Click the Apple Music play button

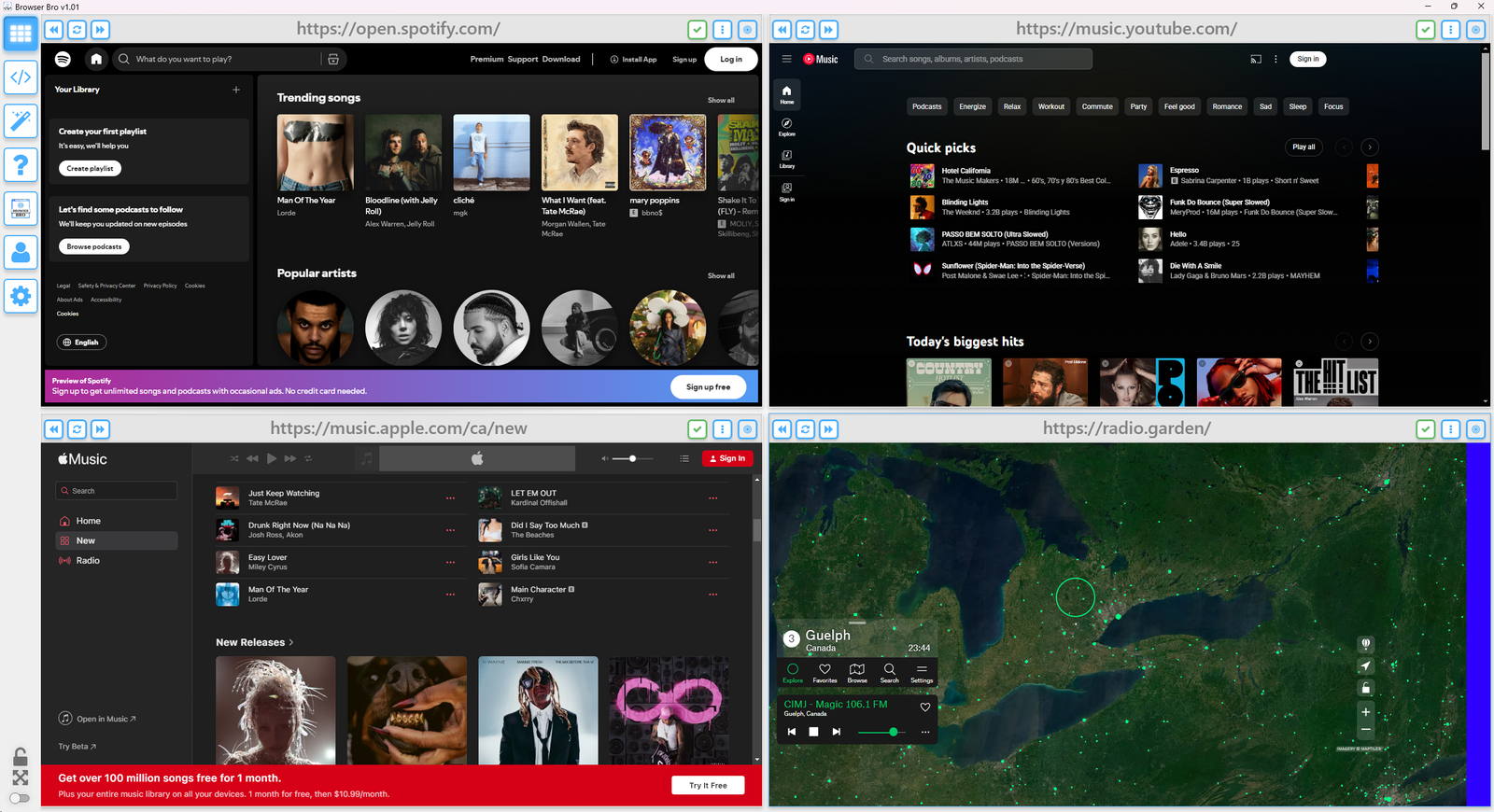(272, 458)
